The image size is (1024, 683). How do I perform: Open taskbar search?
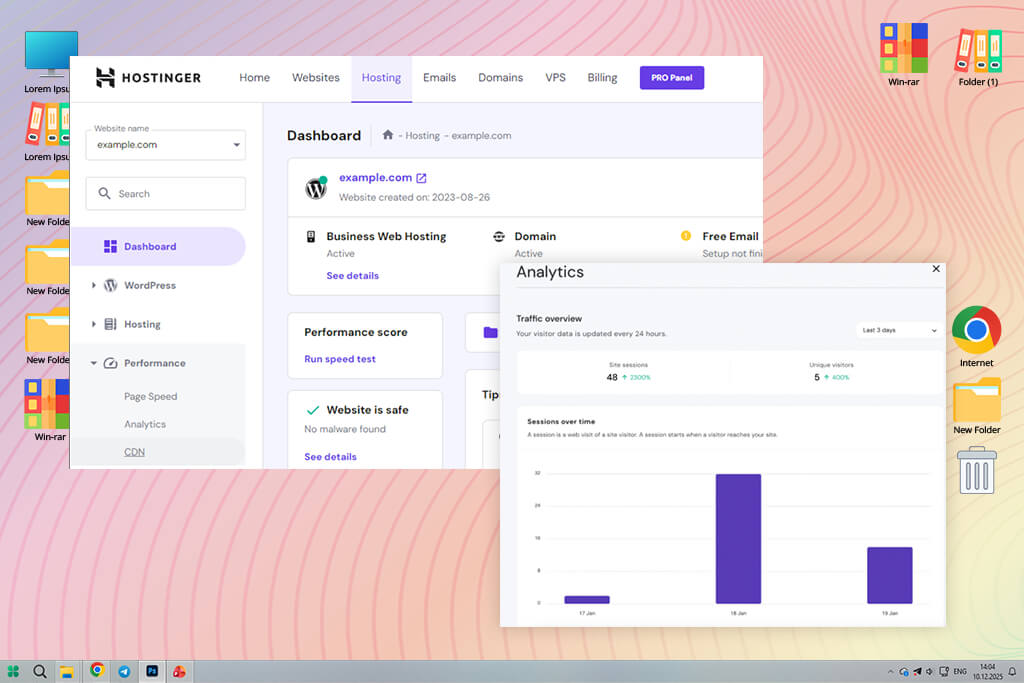40,671
